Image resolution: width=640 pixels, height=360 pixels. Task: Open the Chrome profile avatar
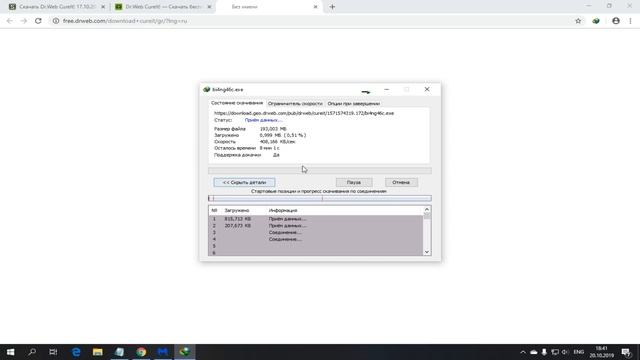(x=616, y=21)
